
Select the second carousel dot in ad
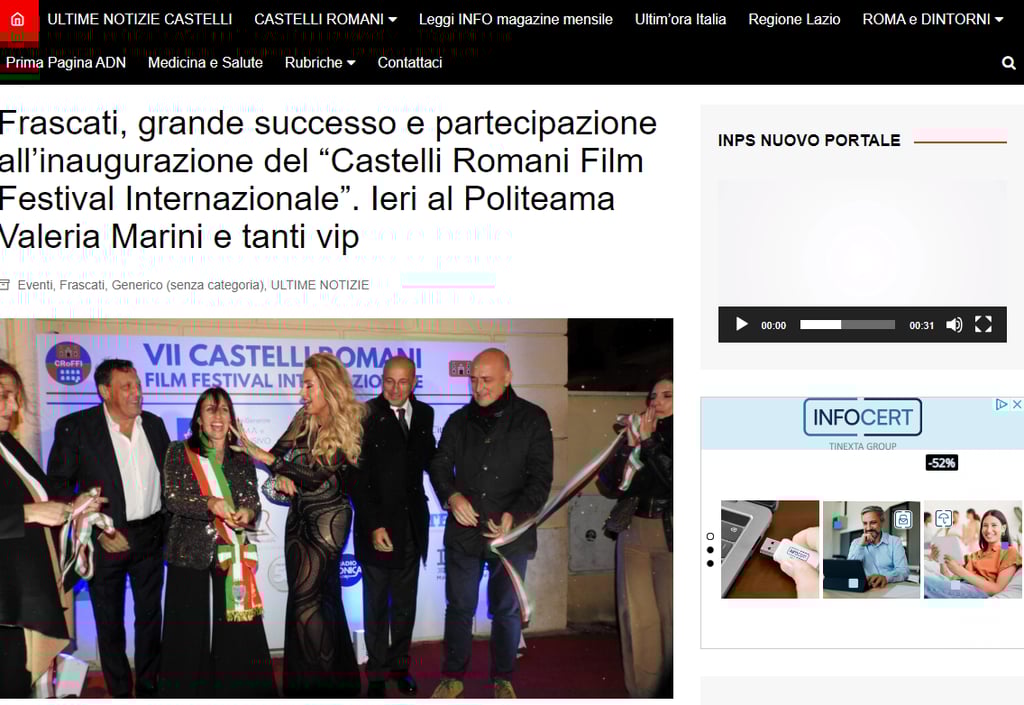click(710, 550)
